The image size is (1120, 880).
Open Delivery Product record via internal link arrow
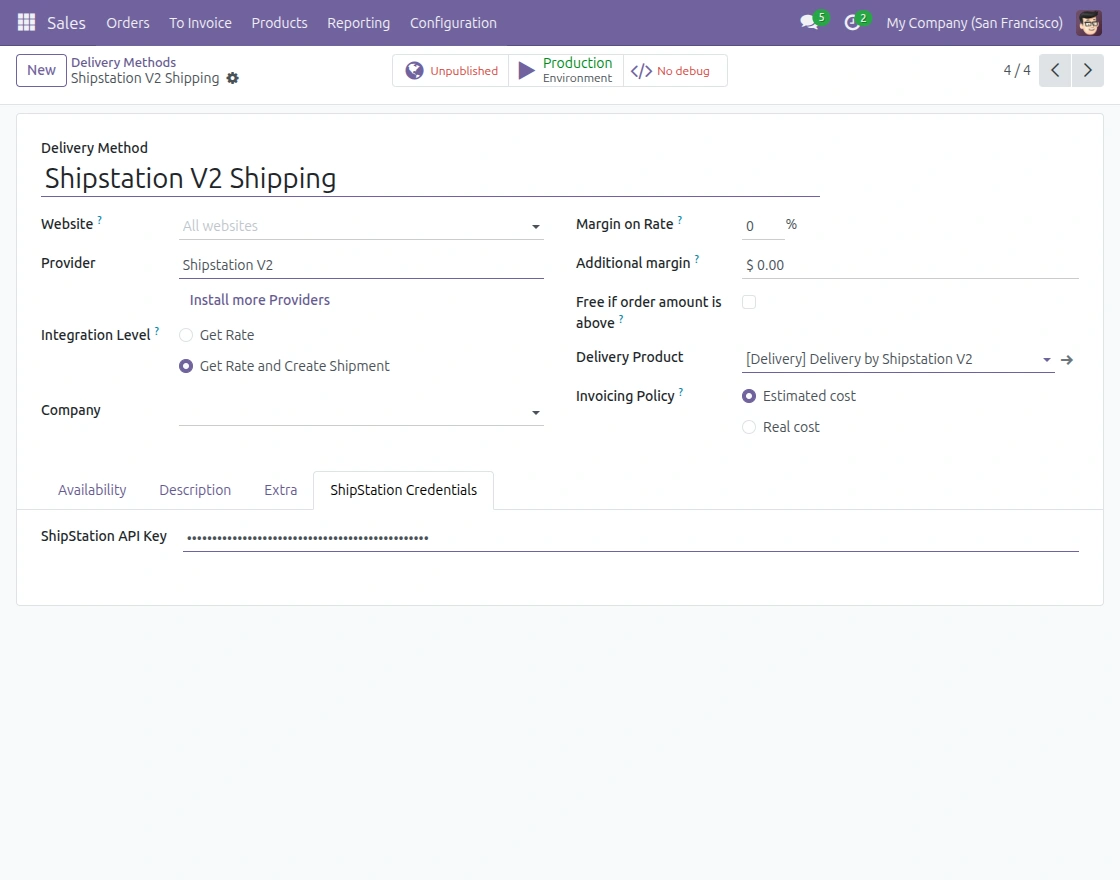pos(1067,358)
